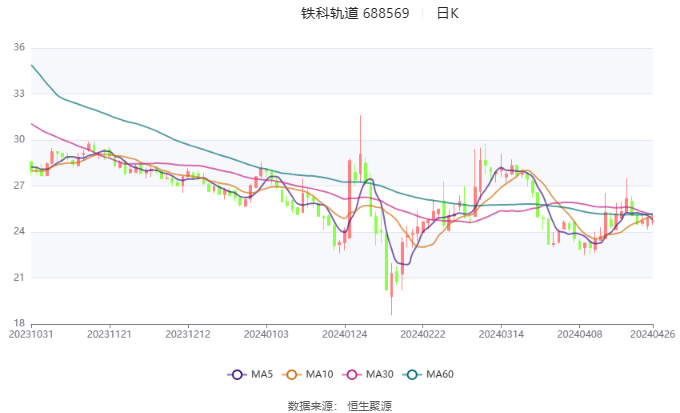Image resolution: width=680 pixels, height=413 pixels.
Task: Click the 数据来源 恒生聚源 source text
Action: coord(340,406)
